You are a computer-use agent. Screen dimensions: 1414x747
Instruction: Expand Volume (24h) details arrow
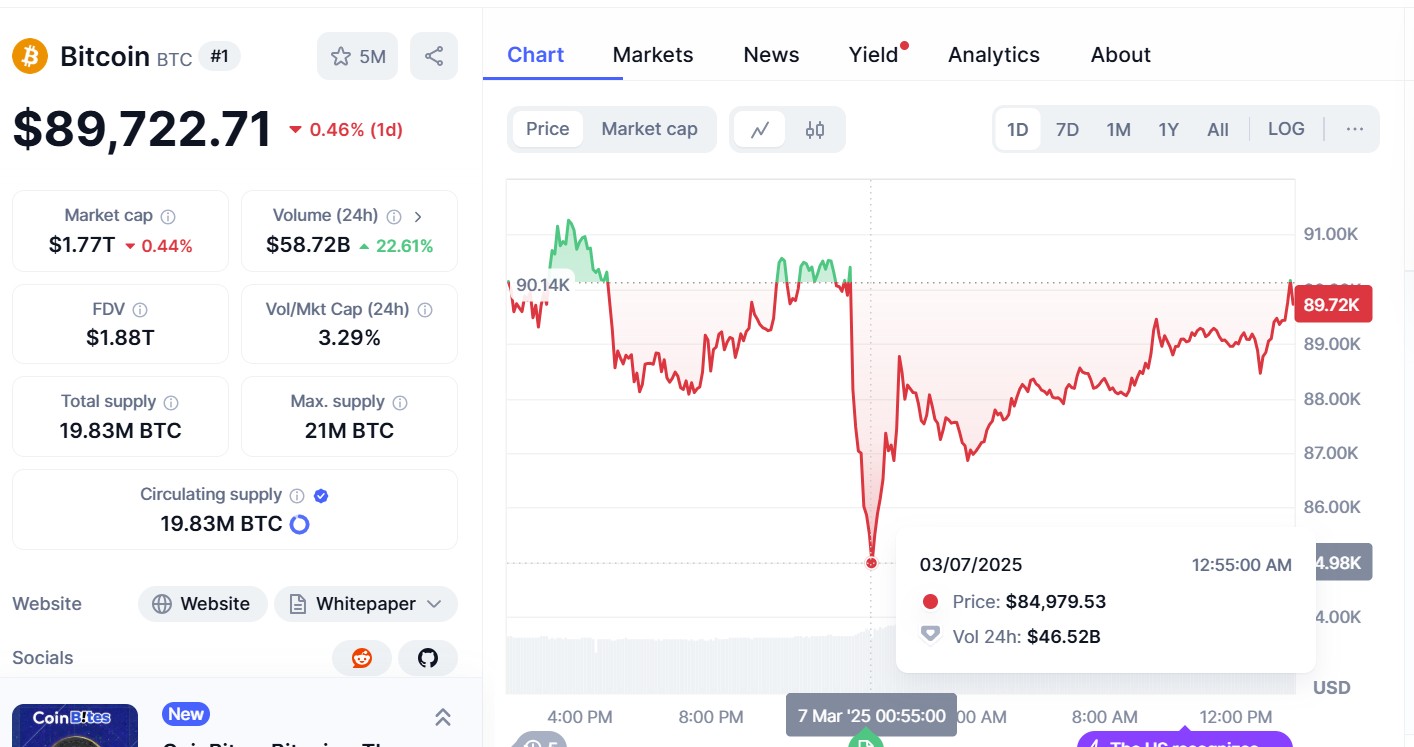(418, 216)
